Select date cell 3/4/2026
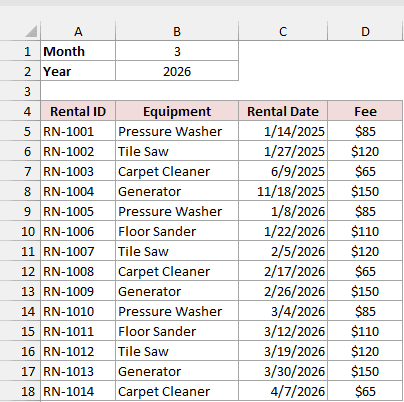 tap(283, 311)
